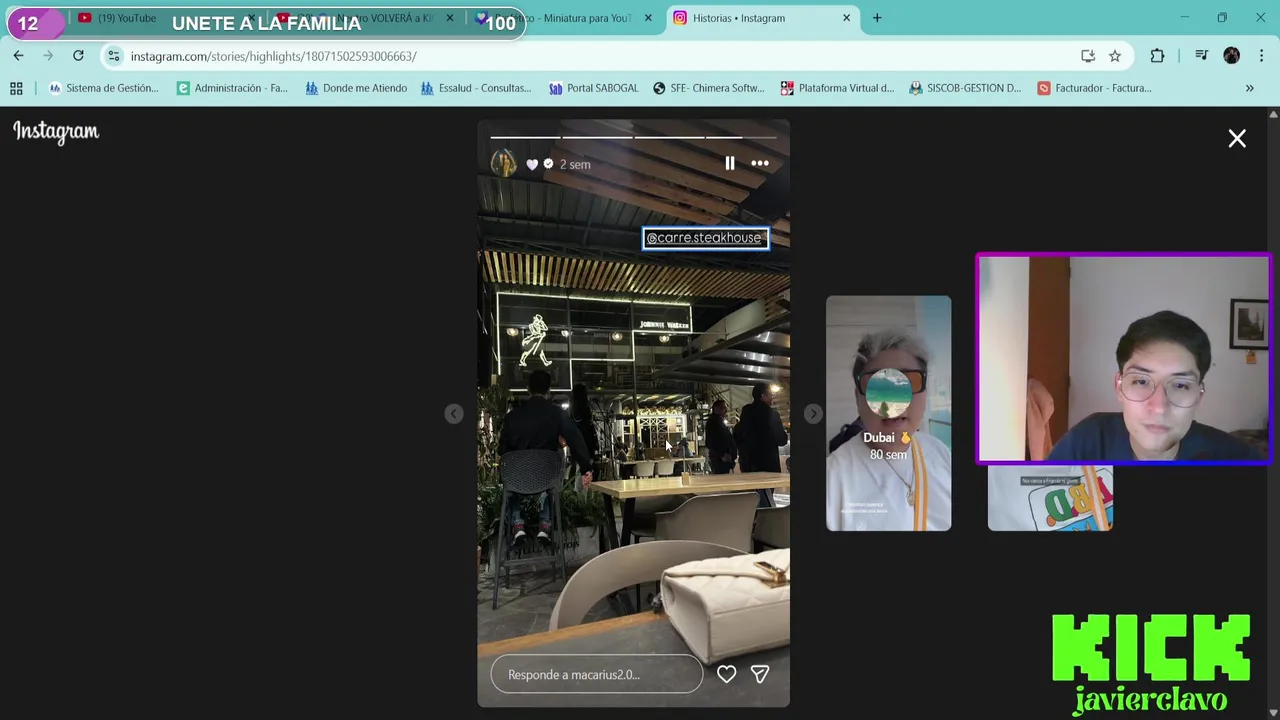Click the story progress bar segments
Image resolution: width=1280 pixels, height=720 pixels.
pyautogui.click(x=633, y=137)
